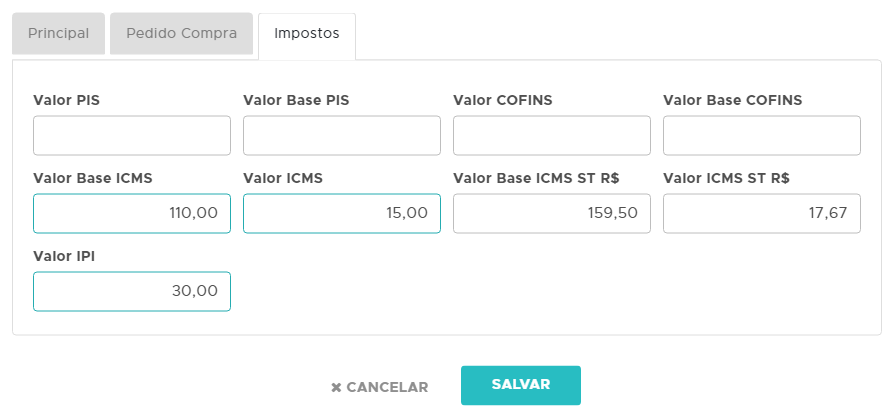Select the Valor ICMS ST field with 17,67

pos(762,213)
